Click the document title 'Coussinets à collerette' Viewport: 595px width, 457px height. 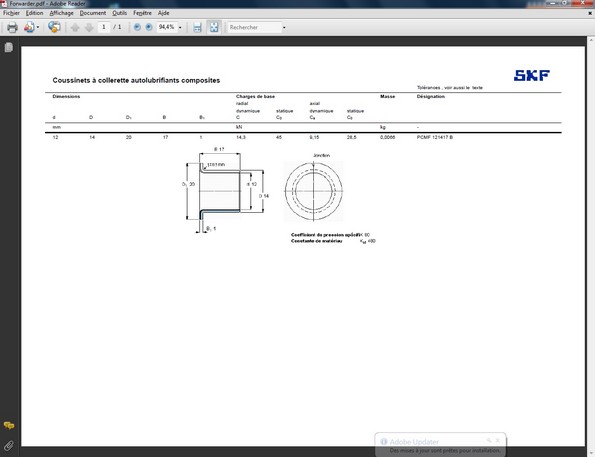click(136, 80)
